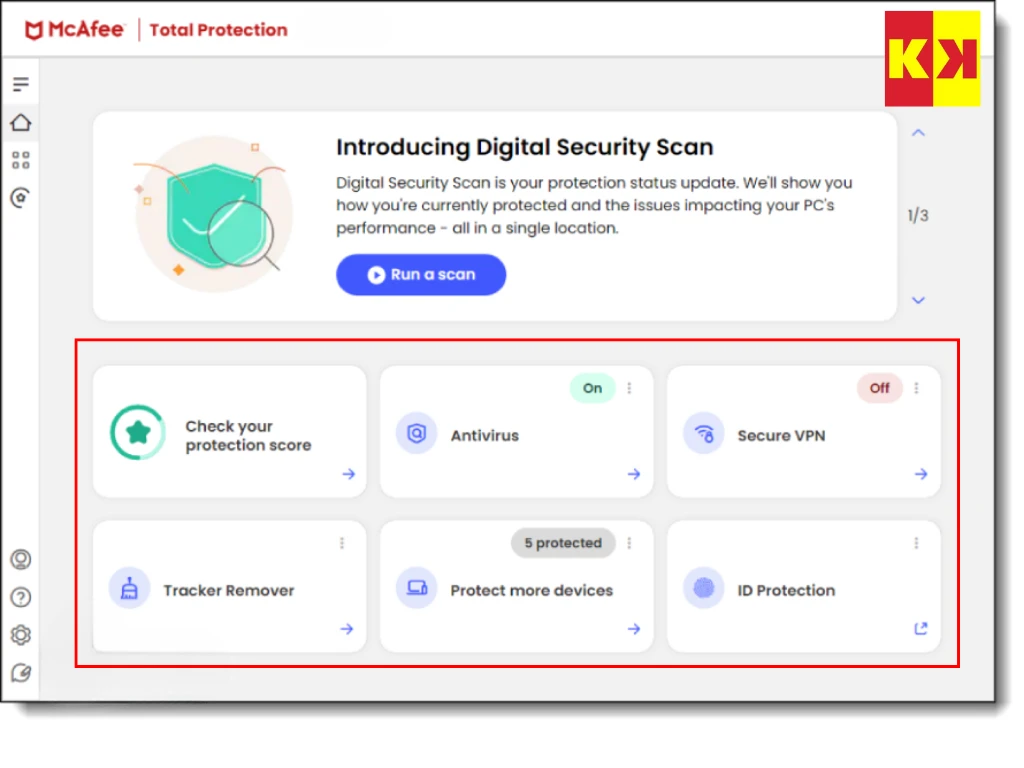
Task: Toggle Antivirus via the On status pill
Action: (x=592, y=388)
